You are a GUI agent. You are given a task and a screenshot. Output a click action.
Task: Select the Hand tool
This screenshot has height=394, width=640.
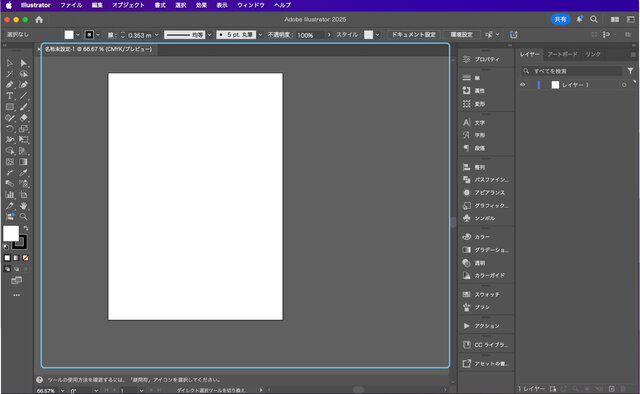click(24, 206)
